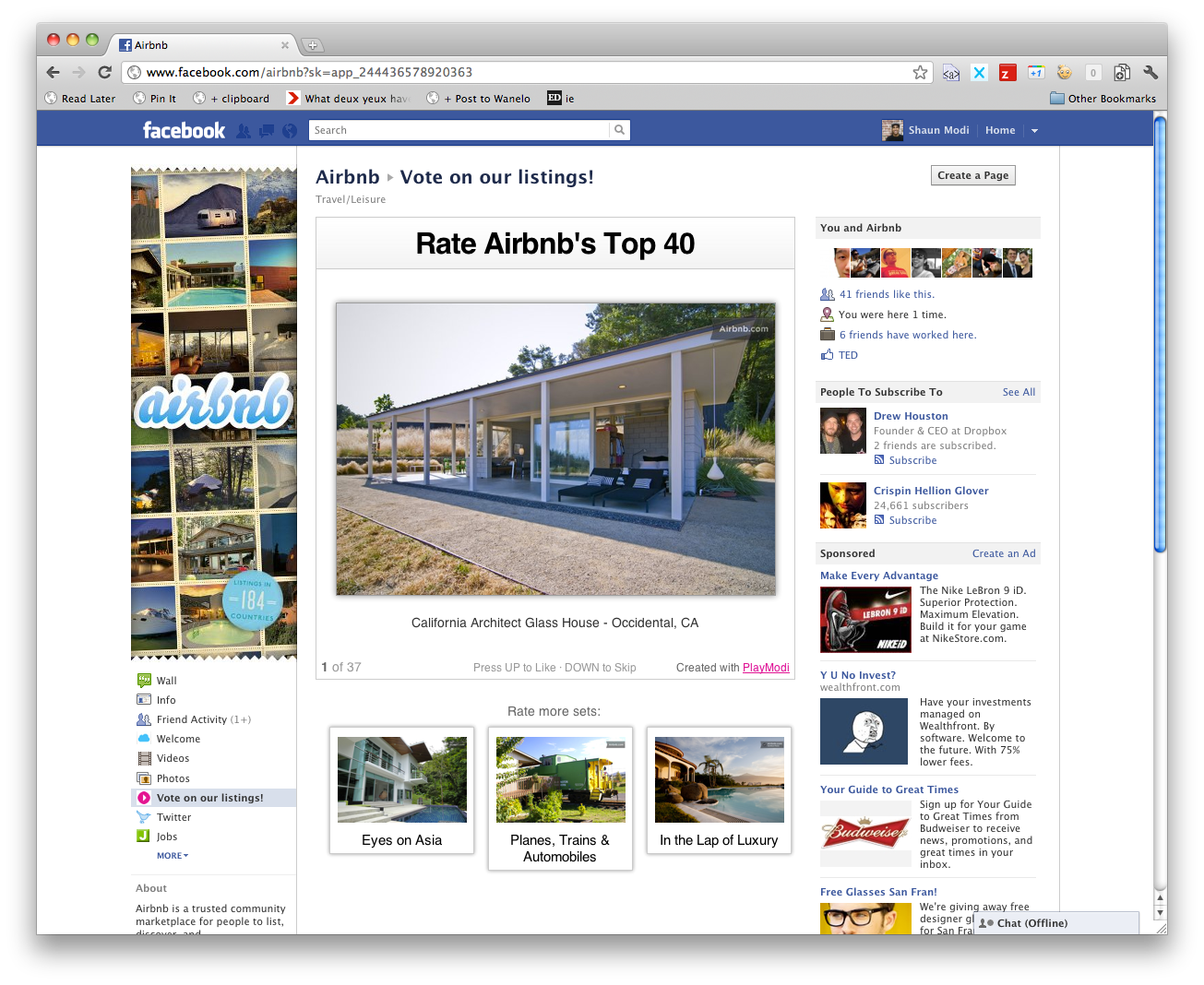Open Facebook messages icon
The image size is (1204, 985).
click(267, 131)
